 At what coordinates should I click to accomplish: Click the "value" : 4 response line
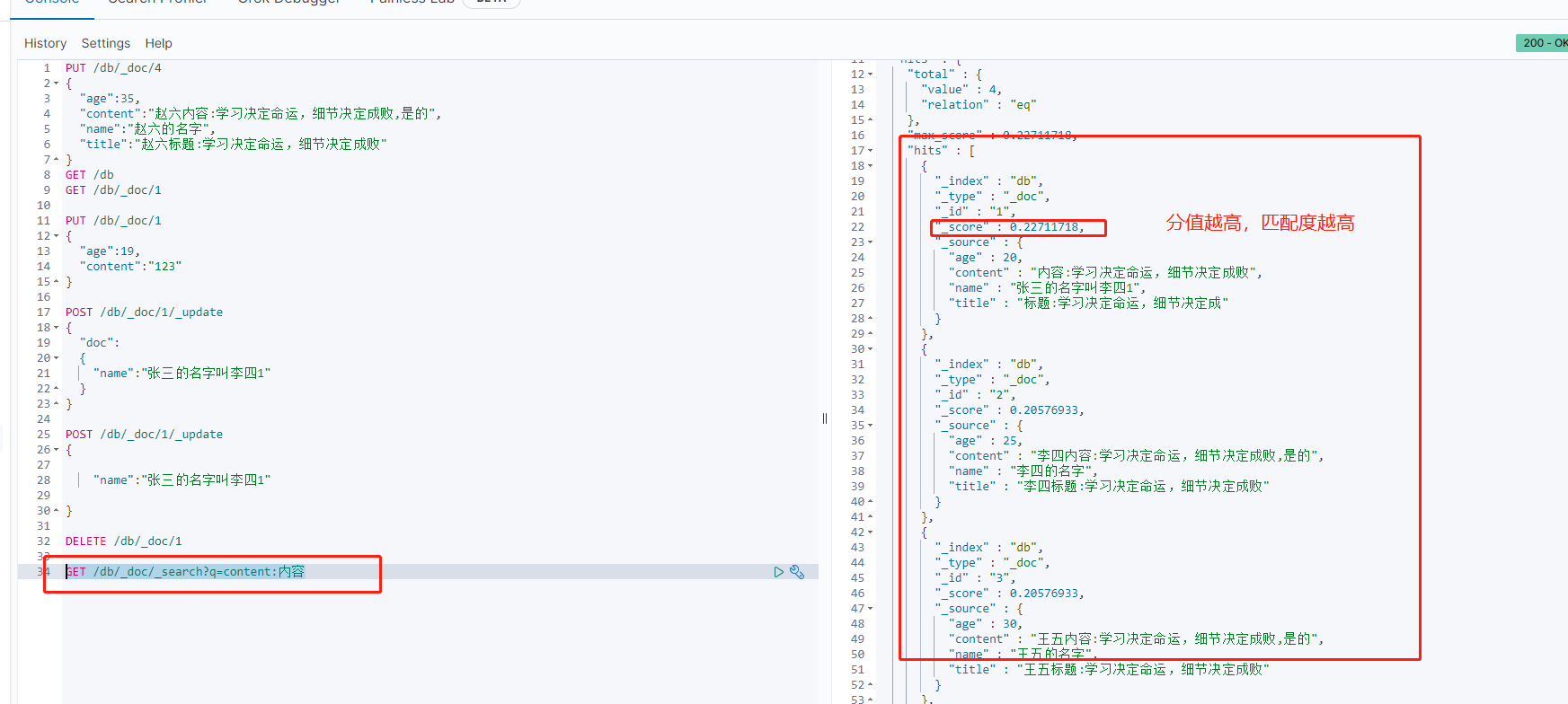coord(961,90)
